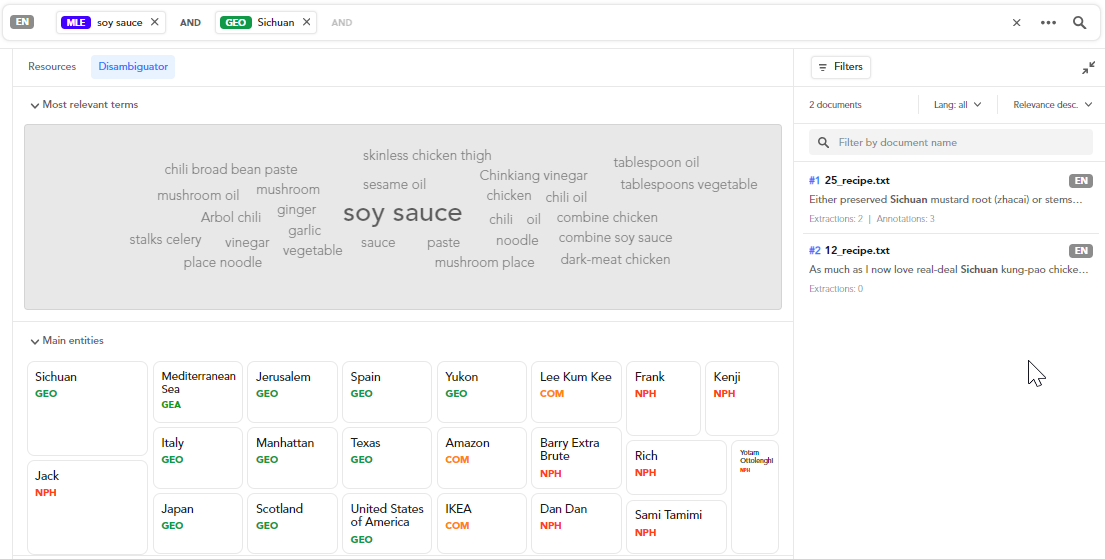The image size is (1105, 559).
Task: Click the search magnifier icon in top bar
Action: pyautogui.click(x=1080, y=22)
